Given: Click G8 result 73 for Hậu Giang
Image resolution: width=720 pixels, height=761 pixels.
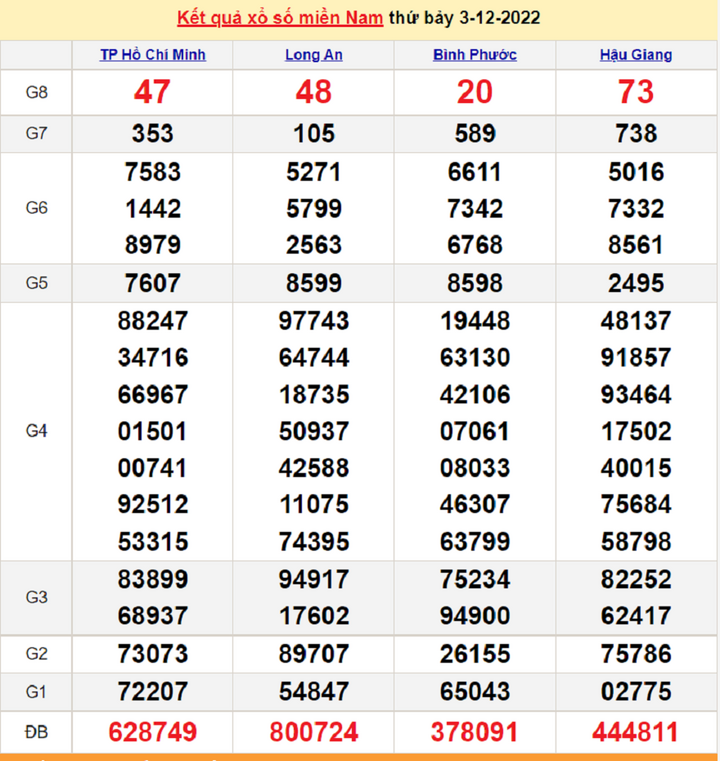Looking at the screenshot, I should 636,92.
